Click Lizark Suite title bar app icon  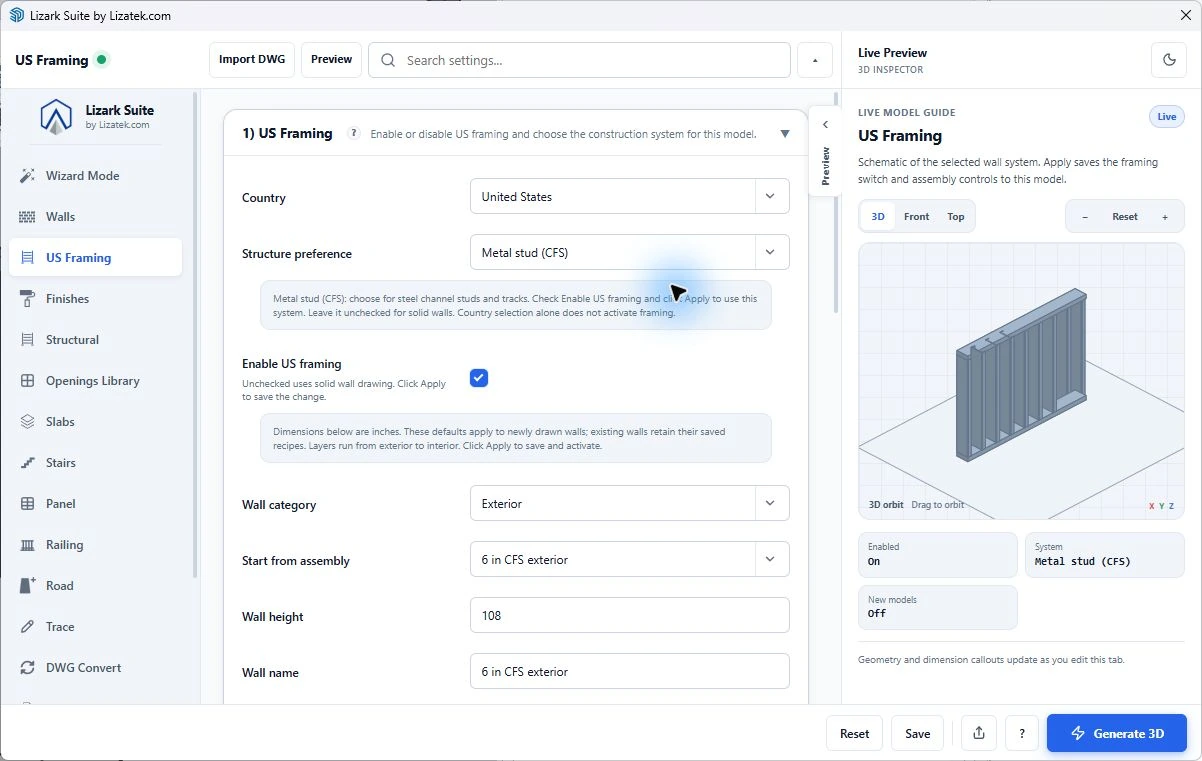pyautogui.click(x=16, y=14)
